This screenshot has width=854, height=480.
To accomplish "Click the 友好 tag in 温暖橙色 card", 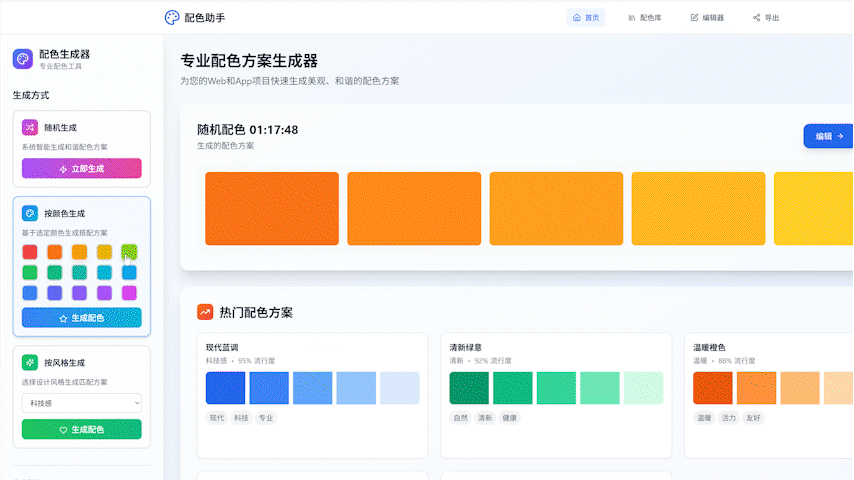I will [753, 418].
